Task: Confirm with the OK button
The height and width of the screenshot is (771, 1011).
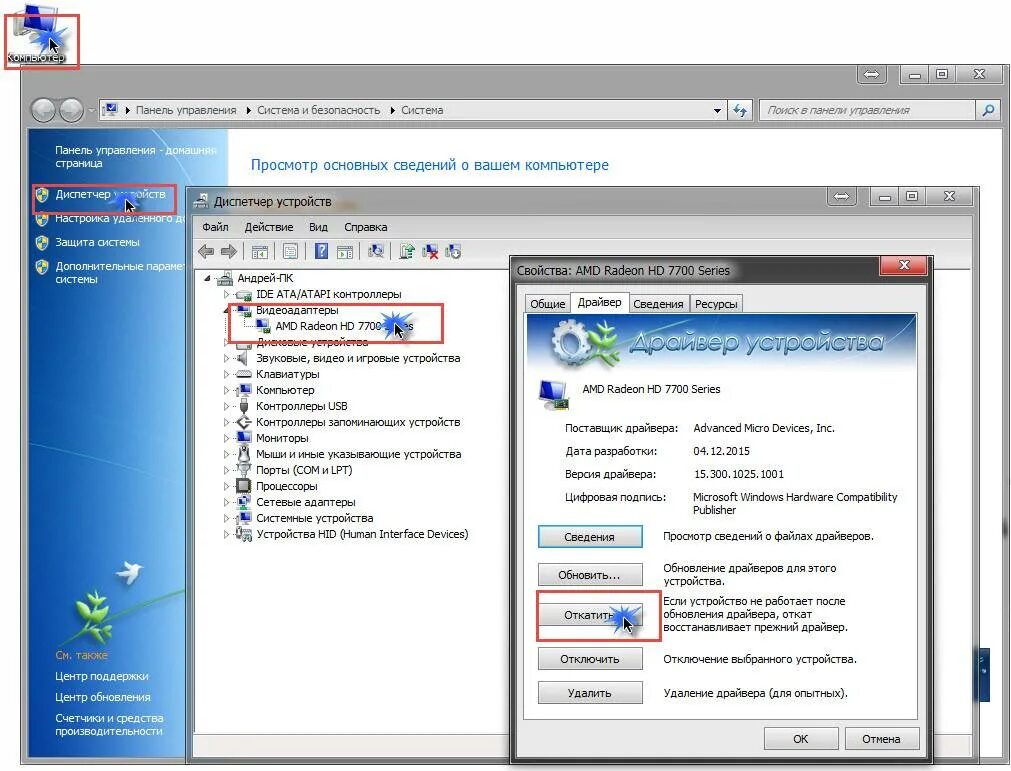Action: [x=801, y=739]
